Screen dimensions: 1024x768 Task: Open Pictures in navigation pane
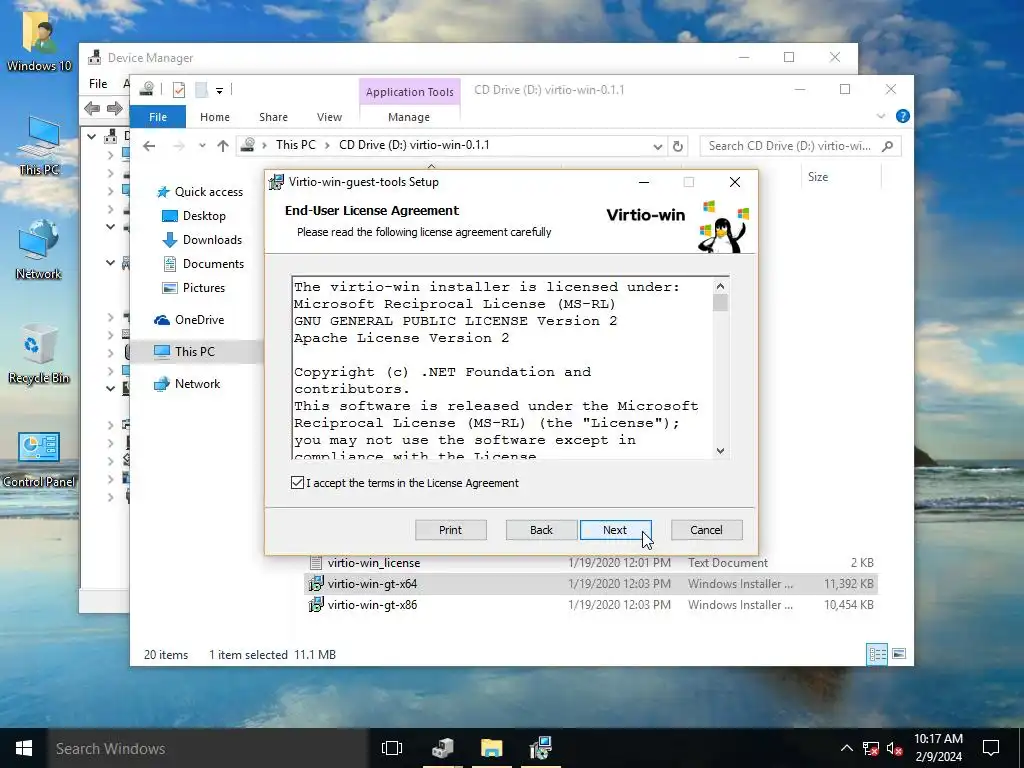coord(193,288)
